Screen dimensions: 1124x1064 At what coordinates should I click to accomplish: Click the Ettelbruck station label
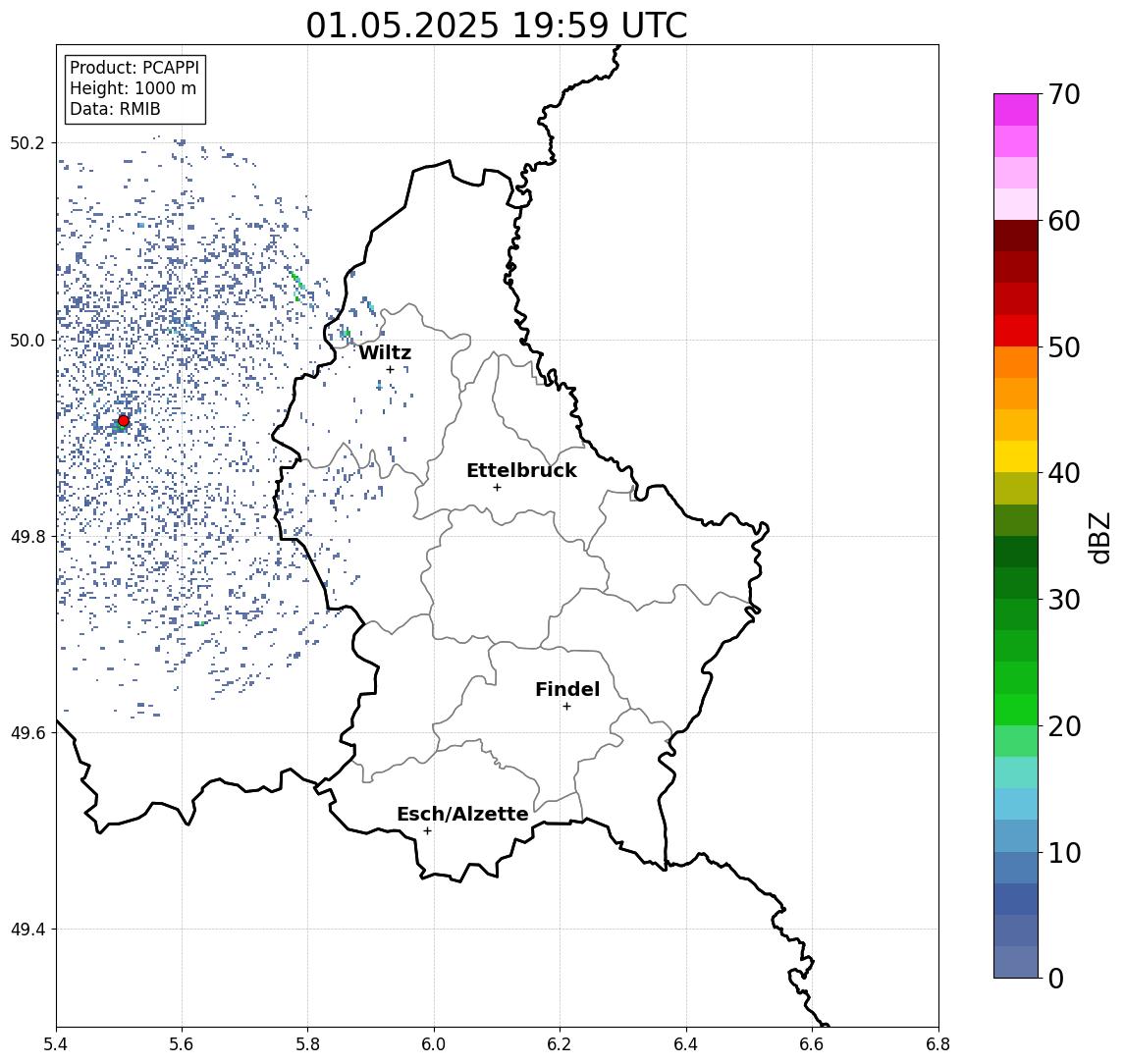click(521, 470)
